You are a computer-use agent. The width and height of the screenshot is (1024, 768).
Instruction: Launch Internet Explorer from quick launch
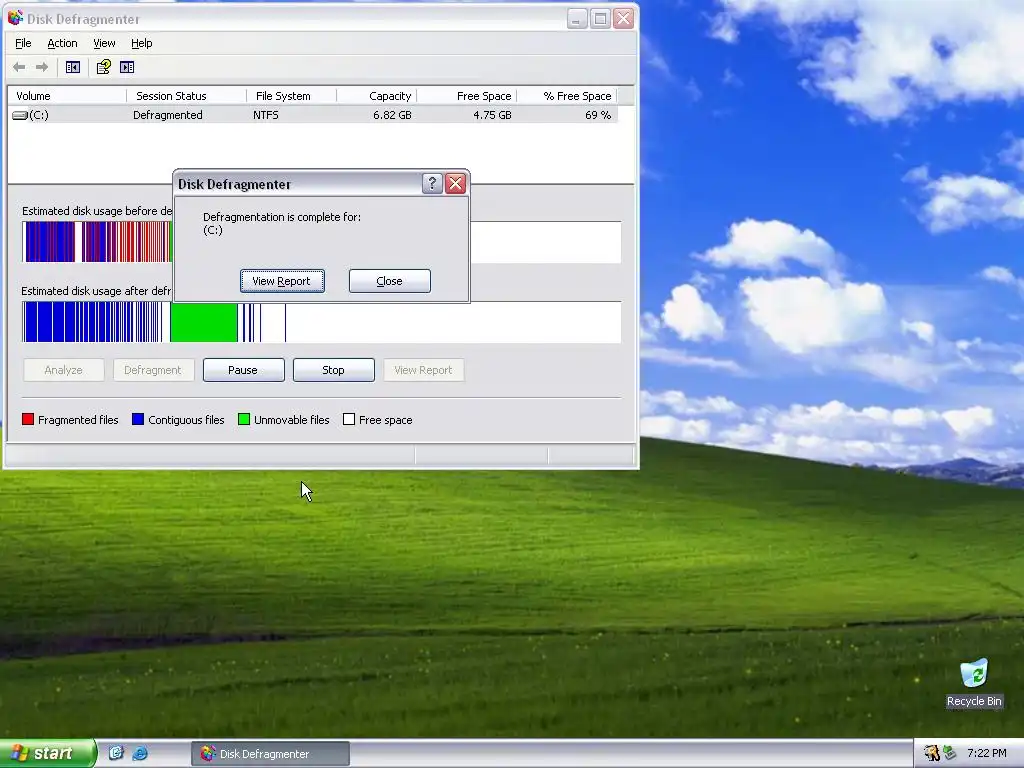[140, 753]
